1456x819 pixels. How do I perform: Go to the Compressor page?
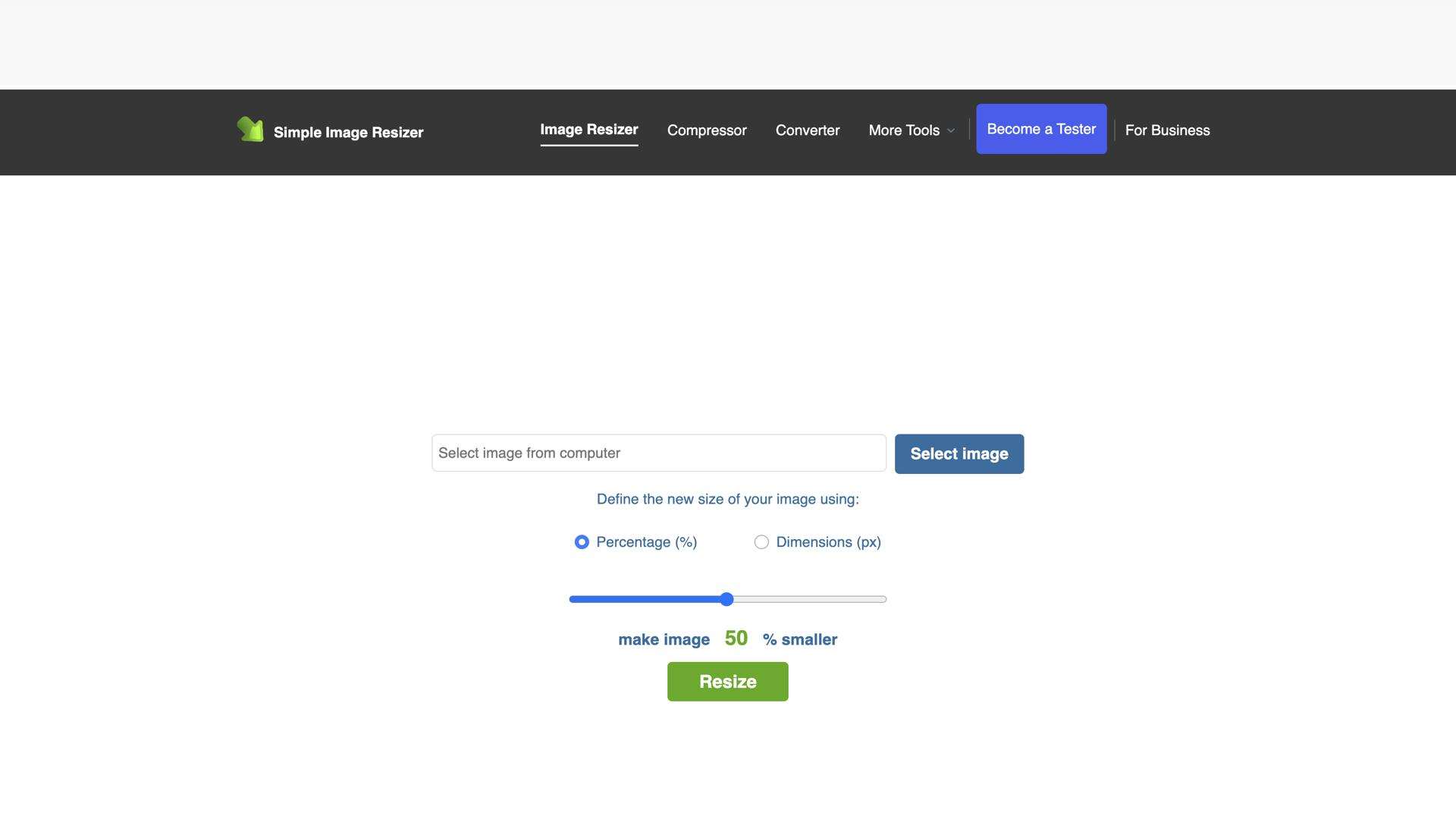706,130
